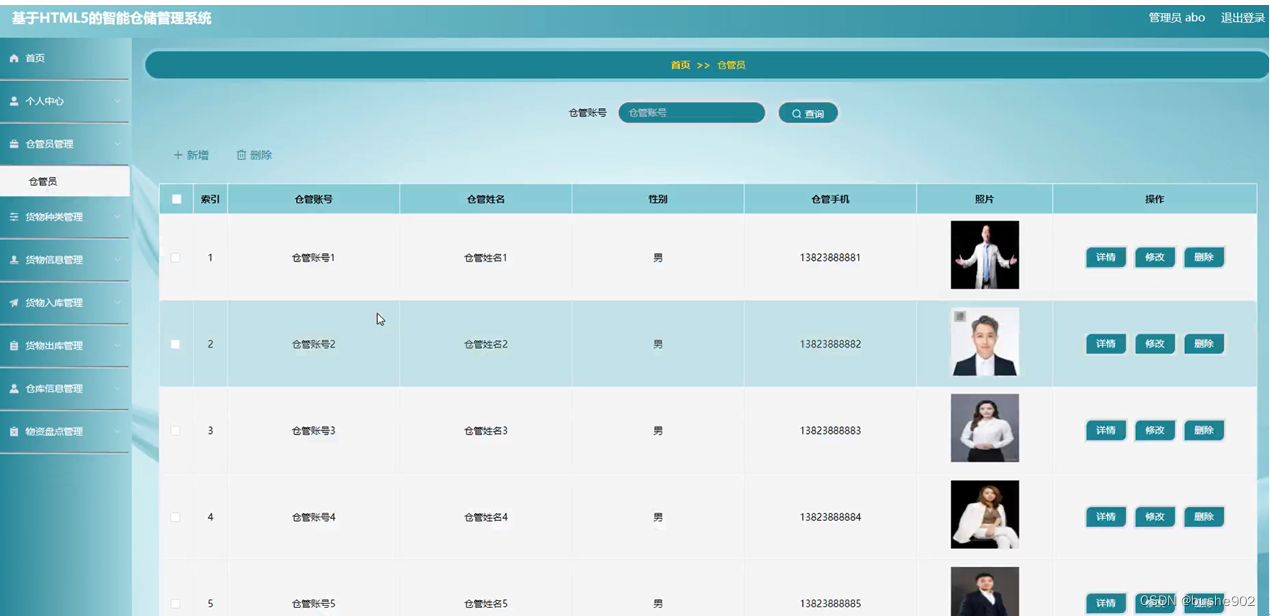The image size is (1270, 616).
Task: Click 删除 for row 仓管账号3
Action: pos(1204,431)
